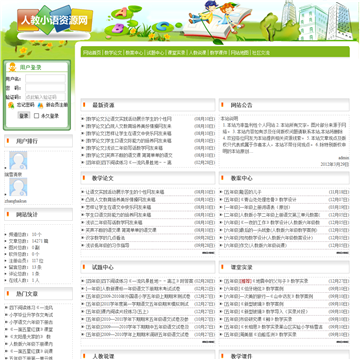This screenshot has height=360, width=360.
Task: Click the more link under 教学论文 list
Action: pos(208,253)
